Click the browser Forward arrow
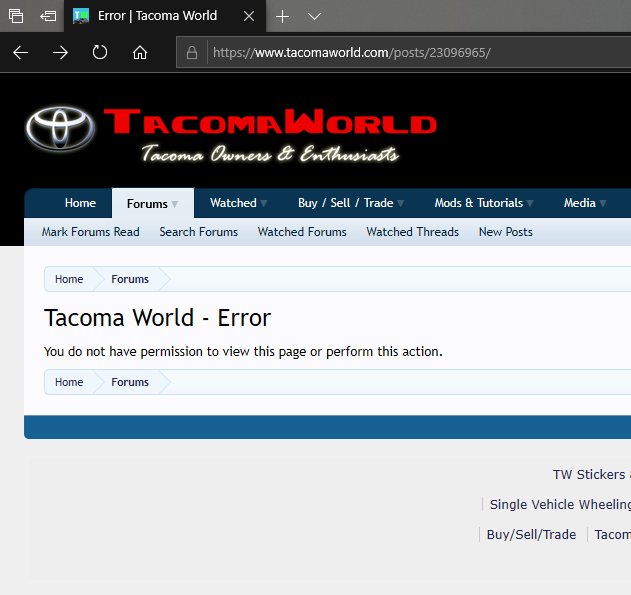This screenshot has height=595, width=631. pyautogui.click(x=60, y=53)
